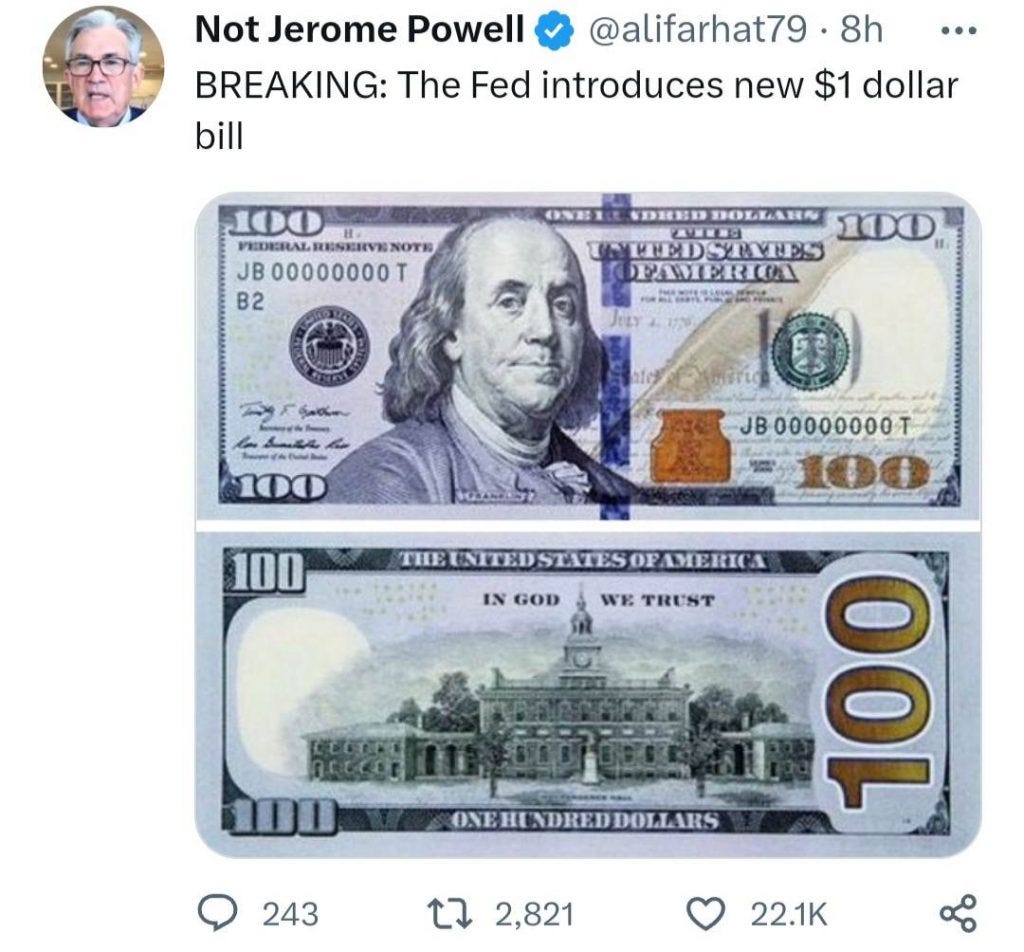Click the 2,821 retweets count
The width and height of the screenshot is (1024, 952).
[535, 913]
